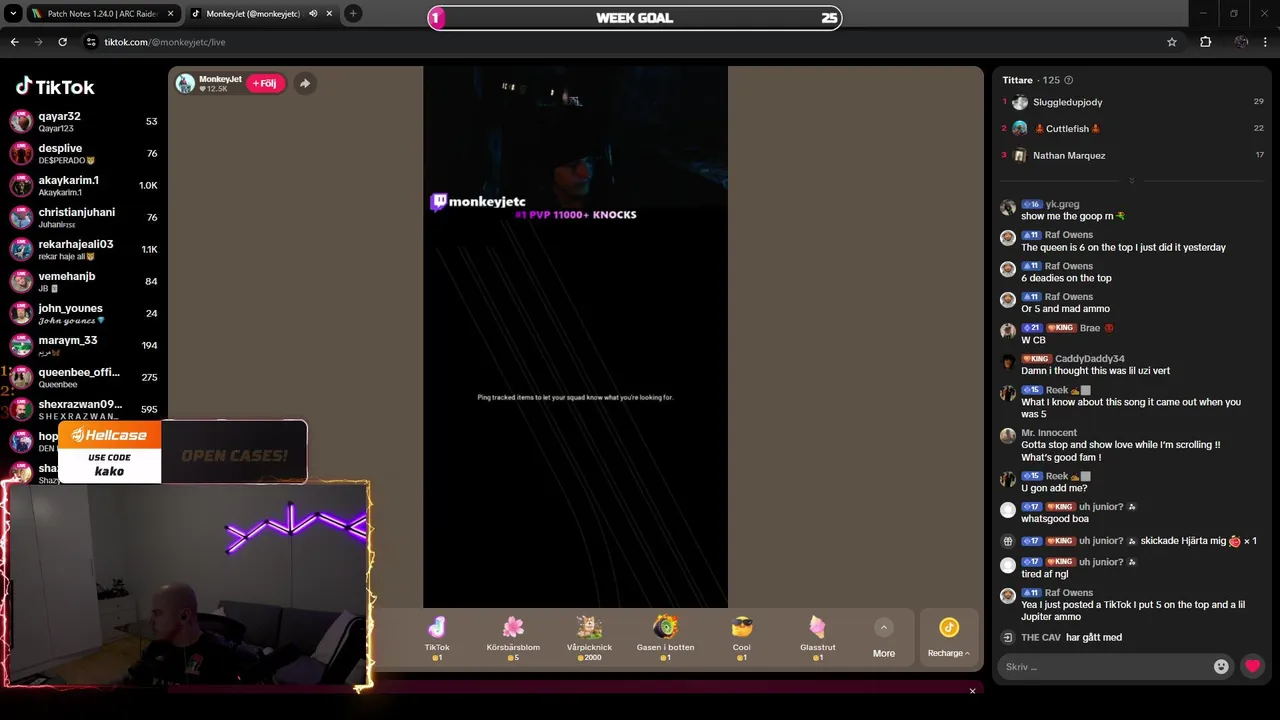Open top viewer Nathan Marquez
This screenshot has height=720, width=1280.
(1069, 155)
